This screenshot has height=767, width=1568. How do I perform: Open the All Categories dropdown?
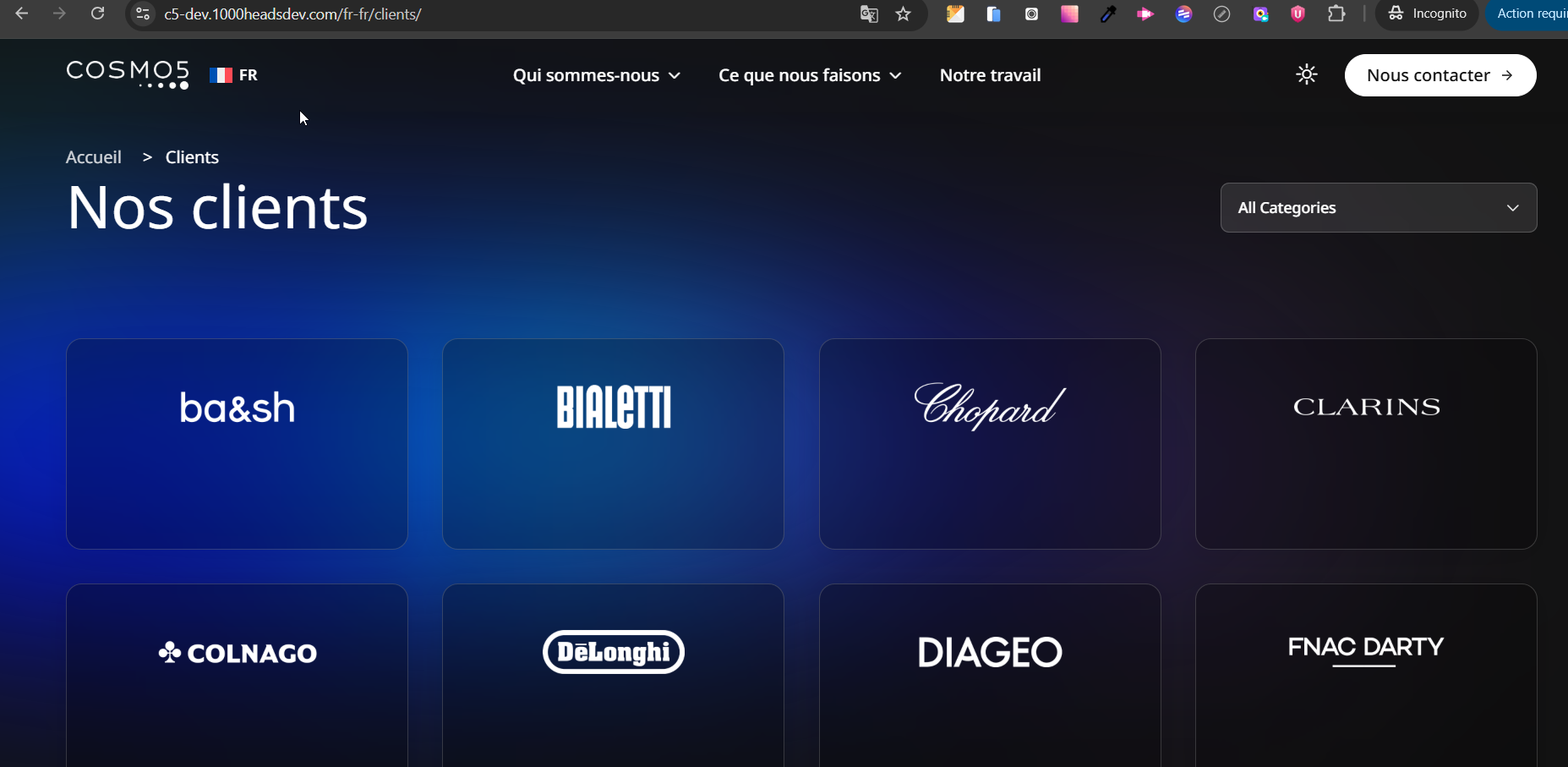(x=1379, y=208)
